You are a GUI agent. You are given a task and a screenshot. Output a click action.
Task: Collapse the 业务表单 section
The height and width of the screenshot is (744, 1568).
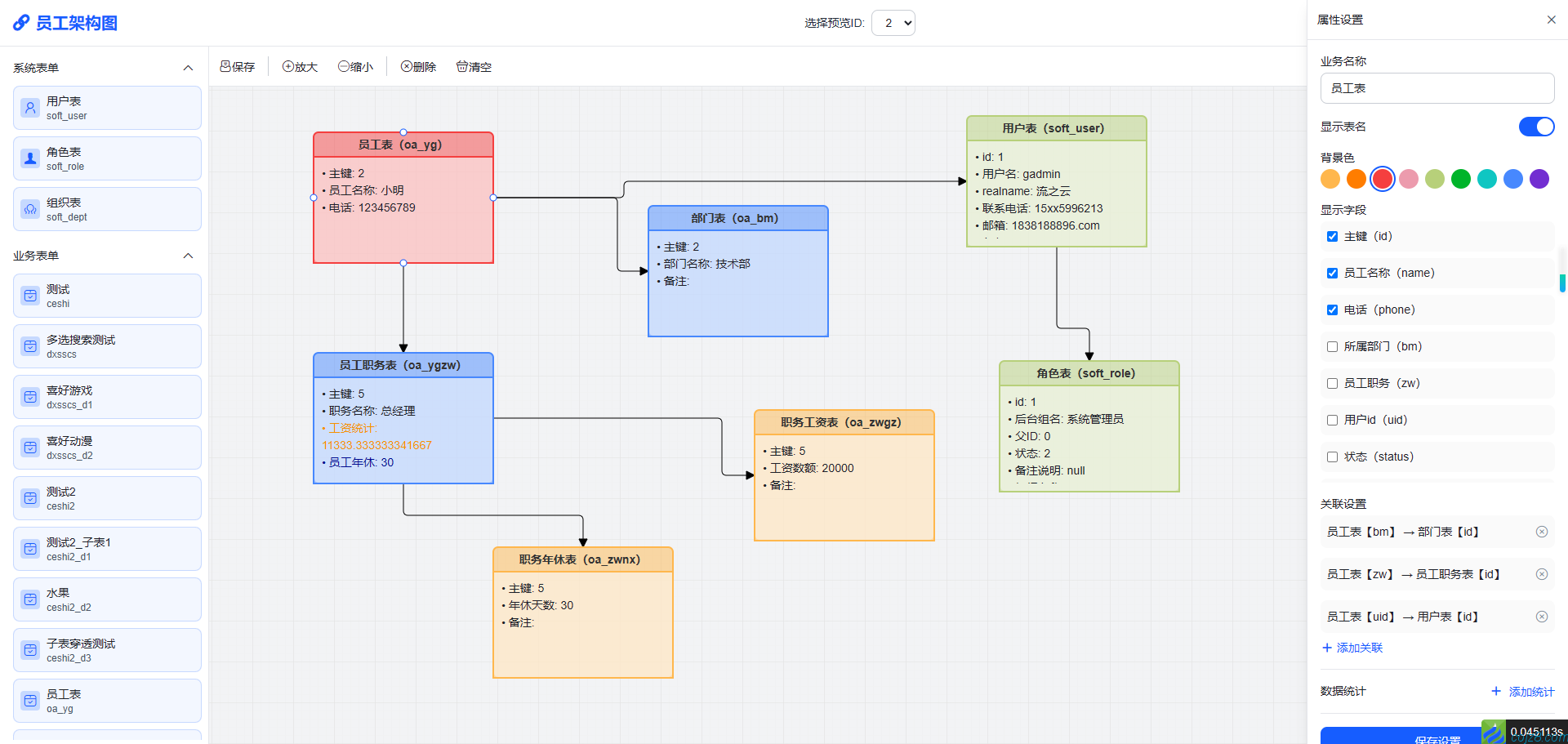coord(188,256)
